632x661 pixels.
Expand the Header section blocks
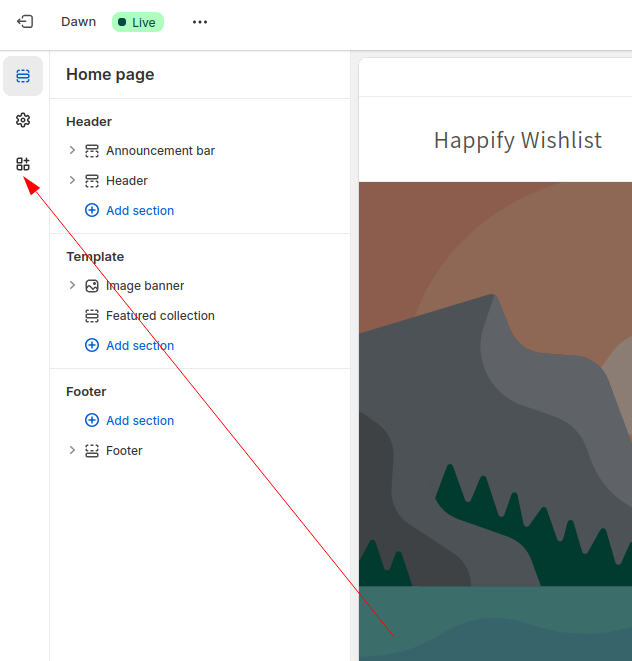[72, 180]
